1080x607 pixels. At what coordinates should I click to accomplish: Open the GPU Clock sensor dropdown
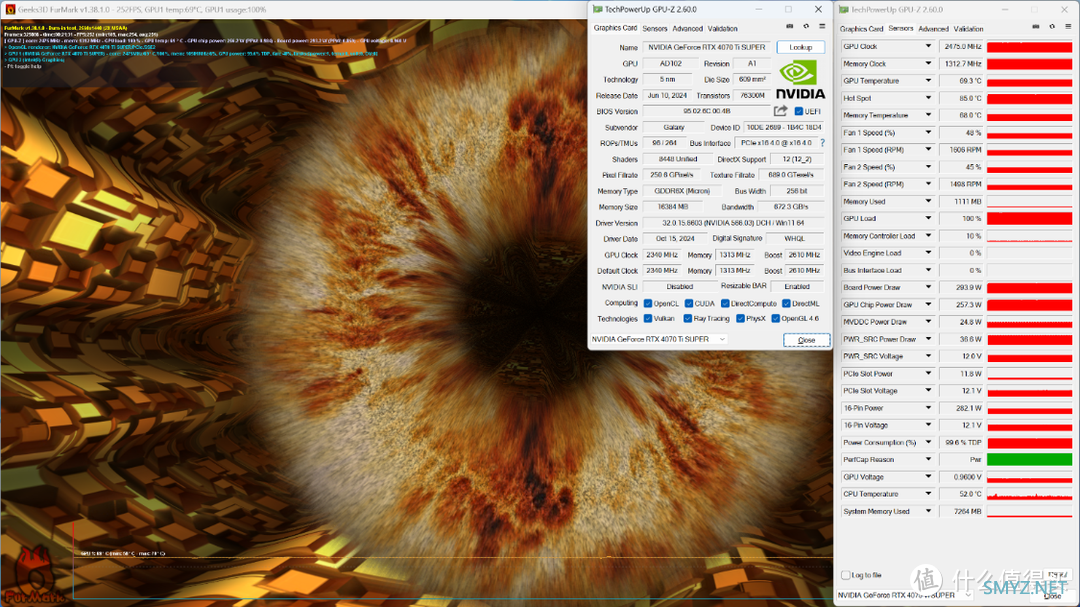(x=928, y=46)
